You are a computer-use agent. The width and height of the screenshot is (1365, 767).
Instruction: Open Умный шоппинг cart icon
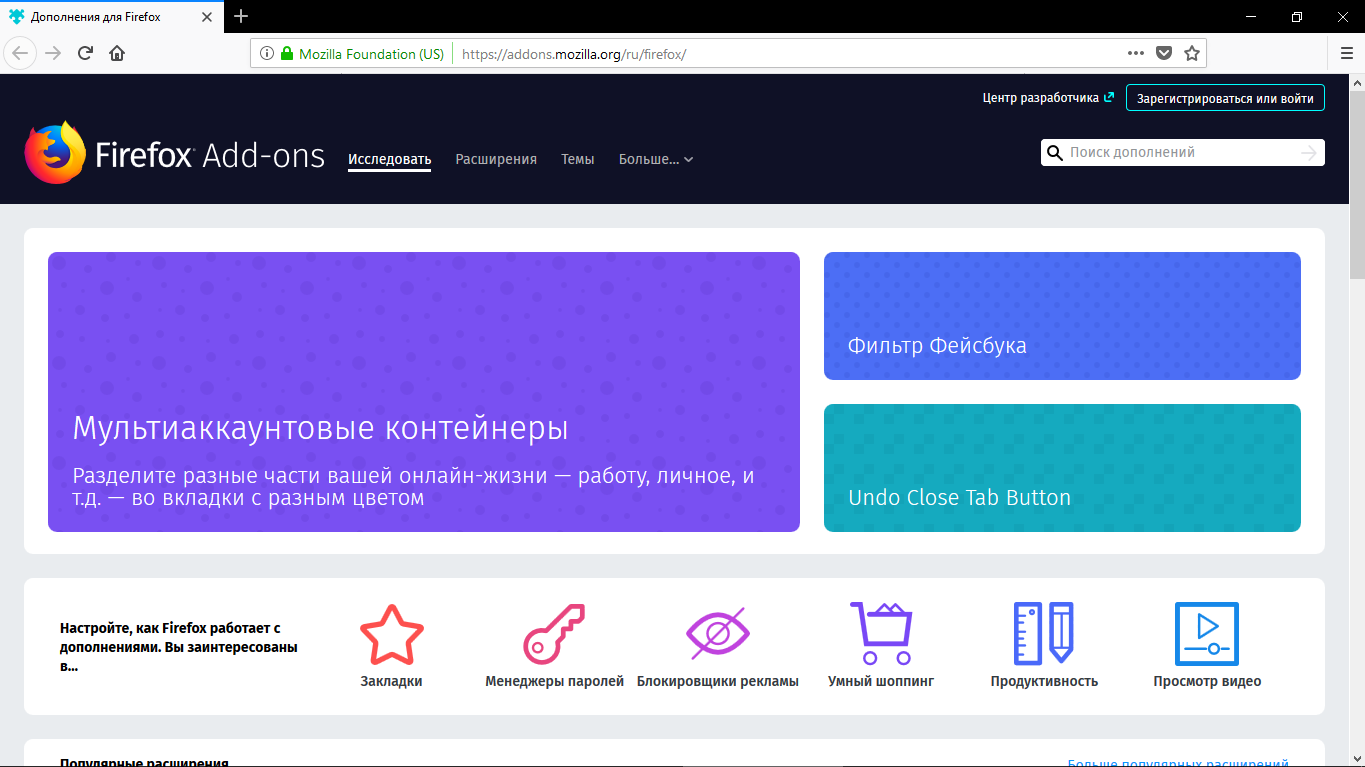[x=881, y=633]
